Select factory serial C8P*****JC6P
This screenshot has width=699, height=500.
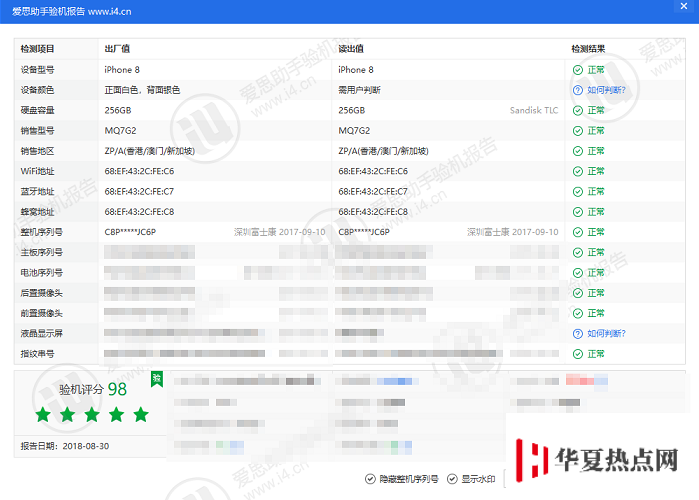point(130,232)
